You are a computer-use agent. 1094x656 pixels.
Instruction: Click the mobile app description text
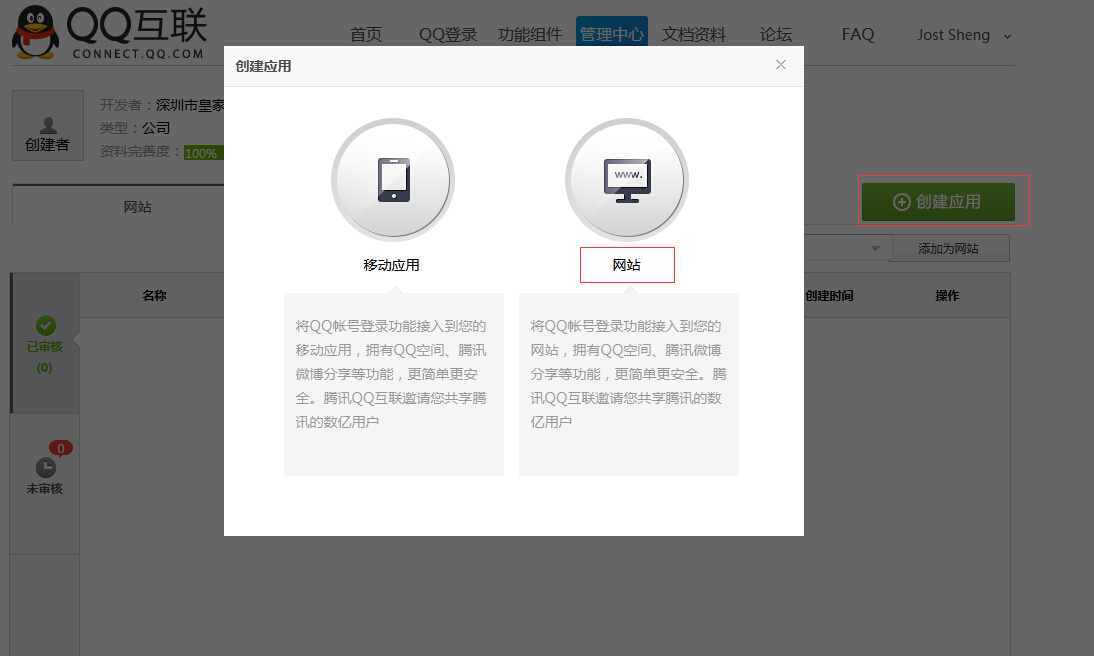(391, 374)
